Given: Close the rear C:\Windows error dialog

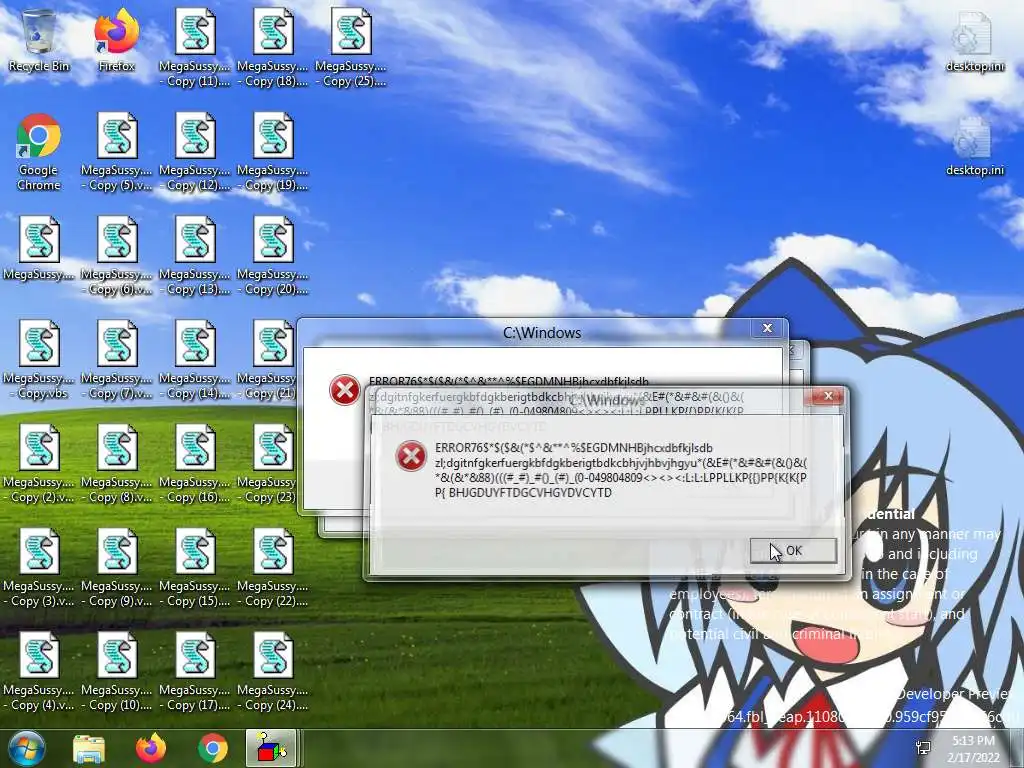Looking at the screenshot, I should click(x=767, y=328).
